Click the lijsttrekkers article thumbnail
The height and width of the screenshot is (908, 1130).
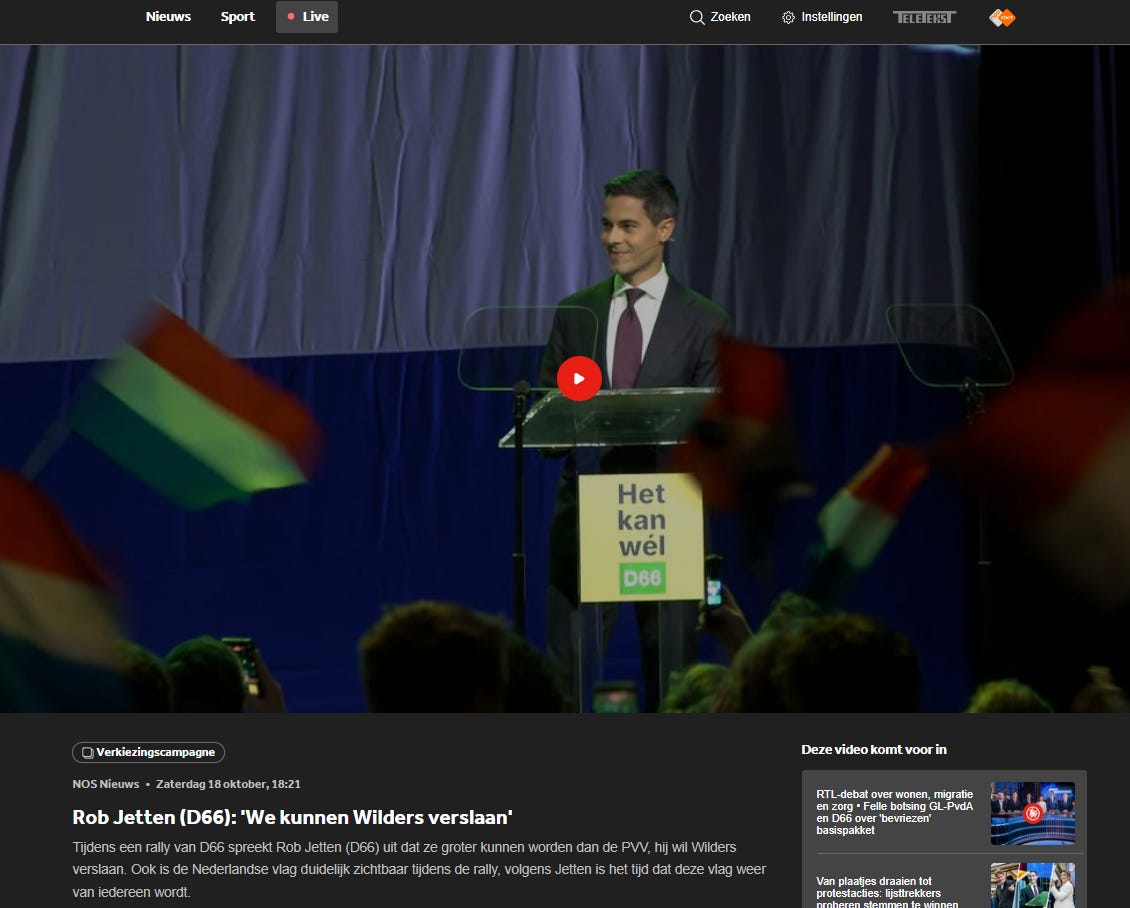tap(1033, 886)
